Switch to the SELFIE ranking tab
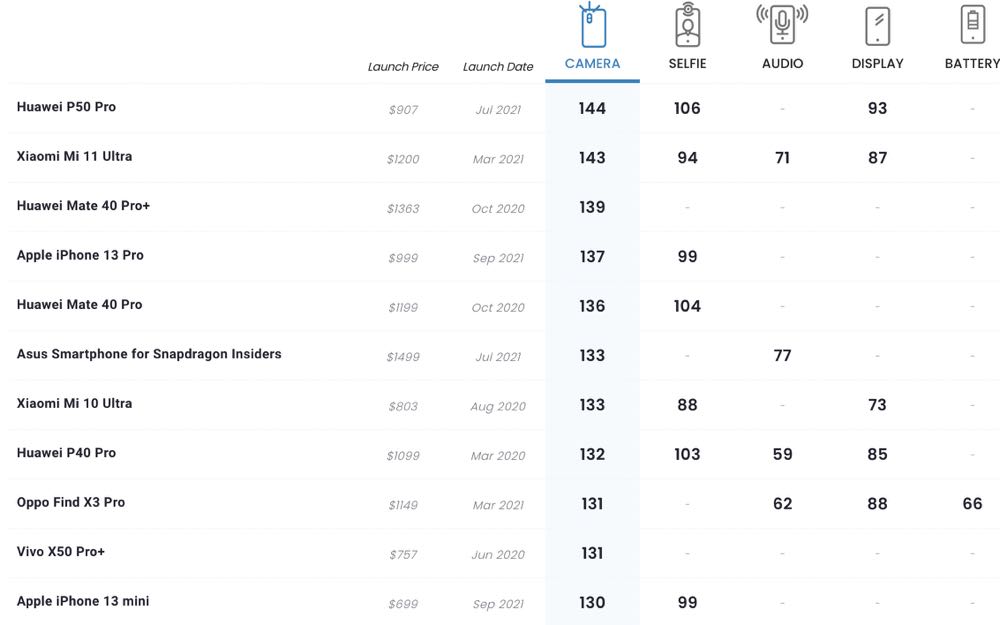1000x625 pixels. tap(687, 64)
